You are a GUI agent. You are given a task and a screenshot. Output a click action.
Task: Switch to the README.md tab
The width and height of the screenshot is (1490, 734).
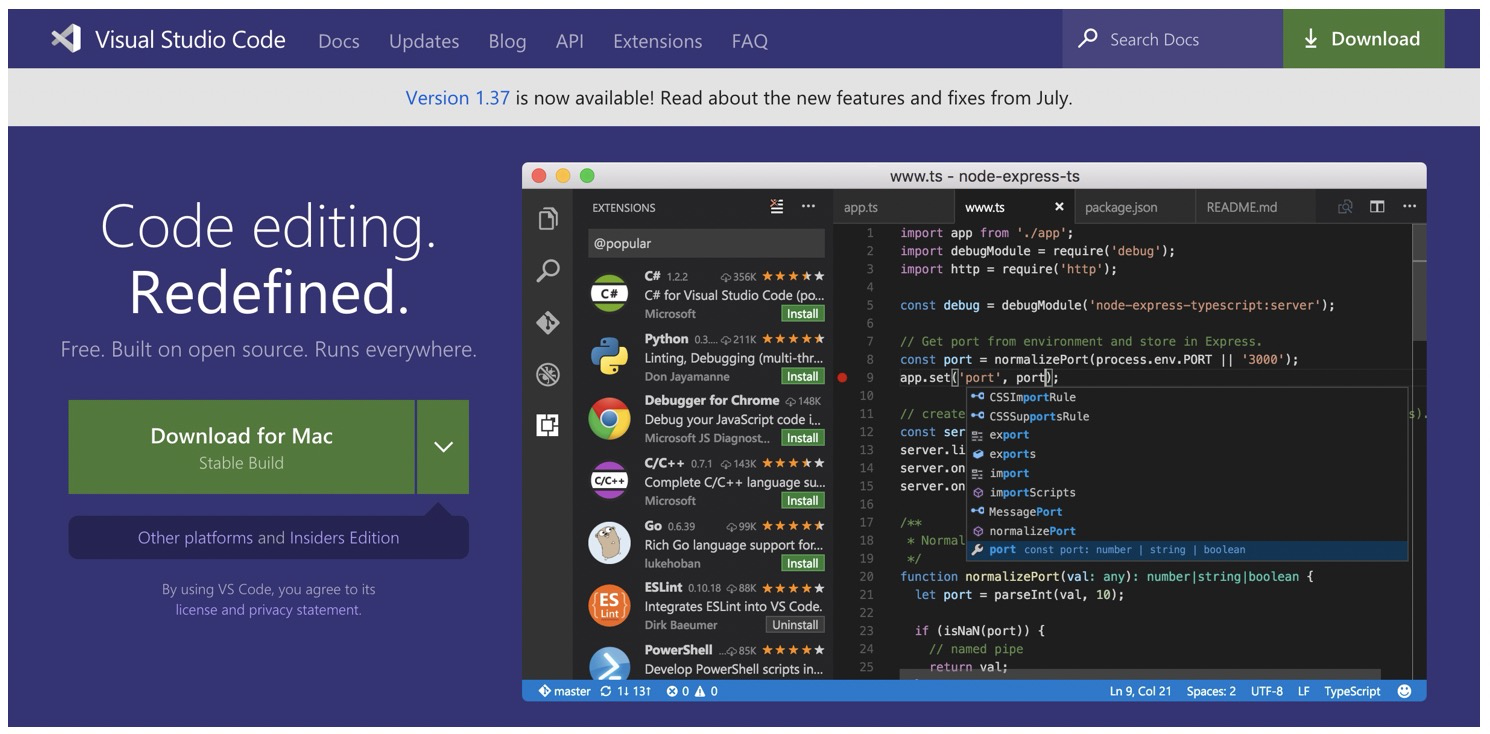click(1255, 207)
